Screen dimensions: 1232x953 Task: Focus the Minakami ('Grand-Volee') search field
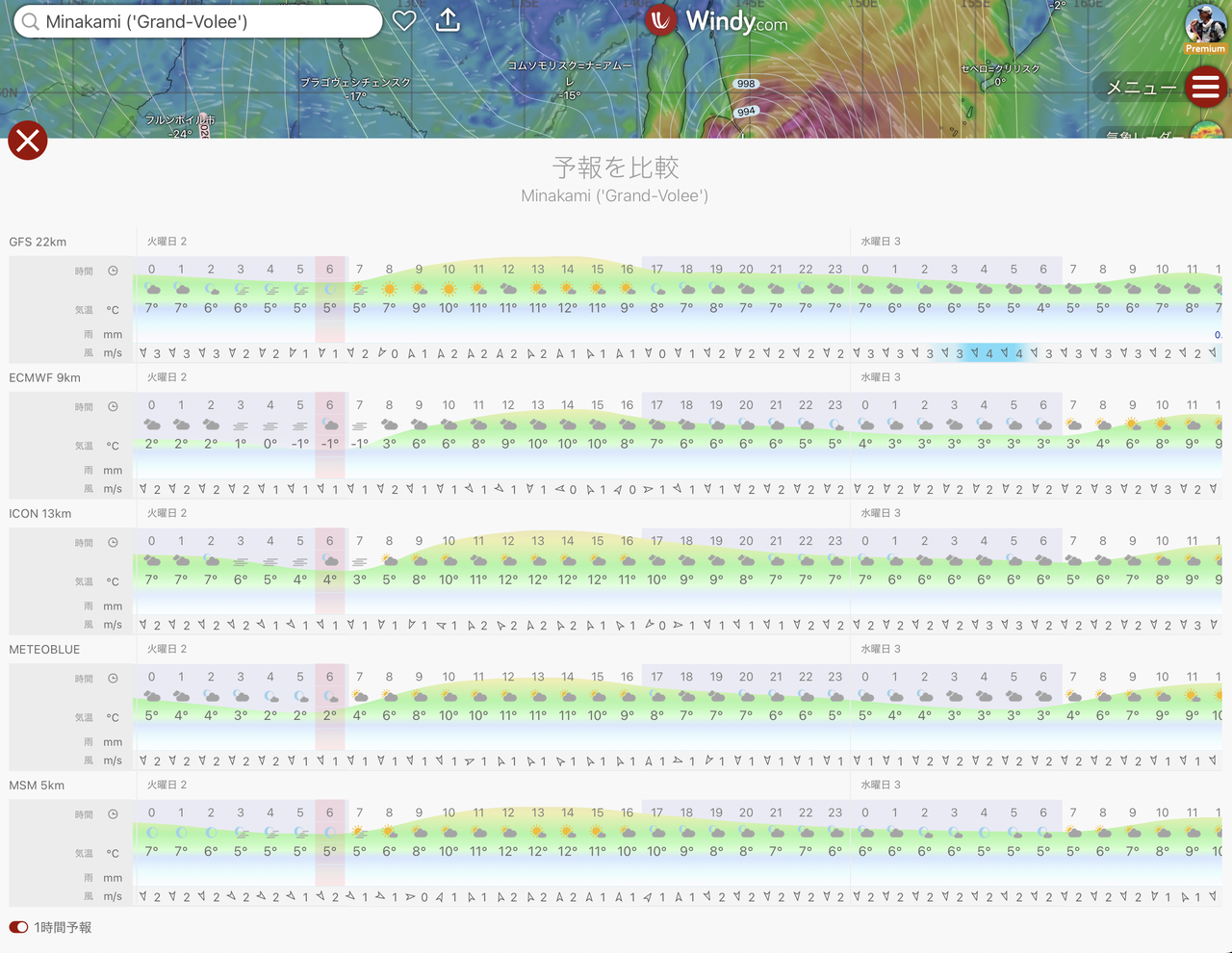197,21
